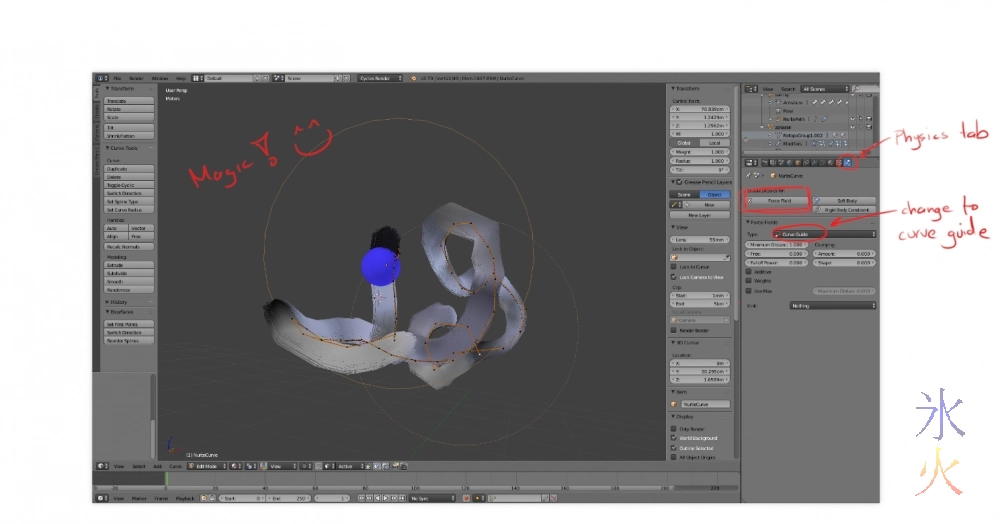Click the Subdivide tool button

tap(129, 273)
